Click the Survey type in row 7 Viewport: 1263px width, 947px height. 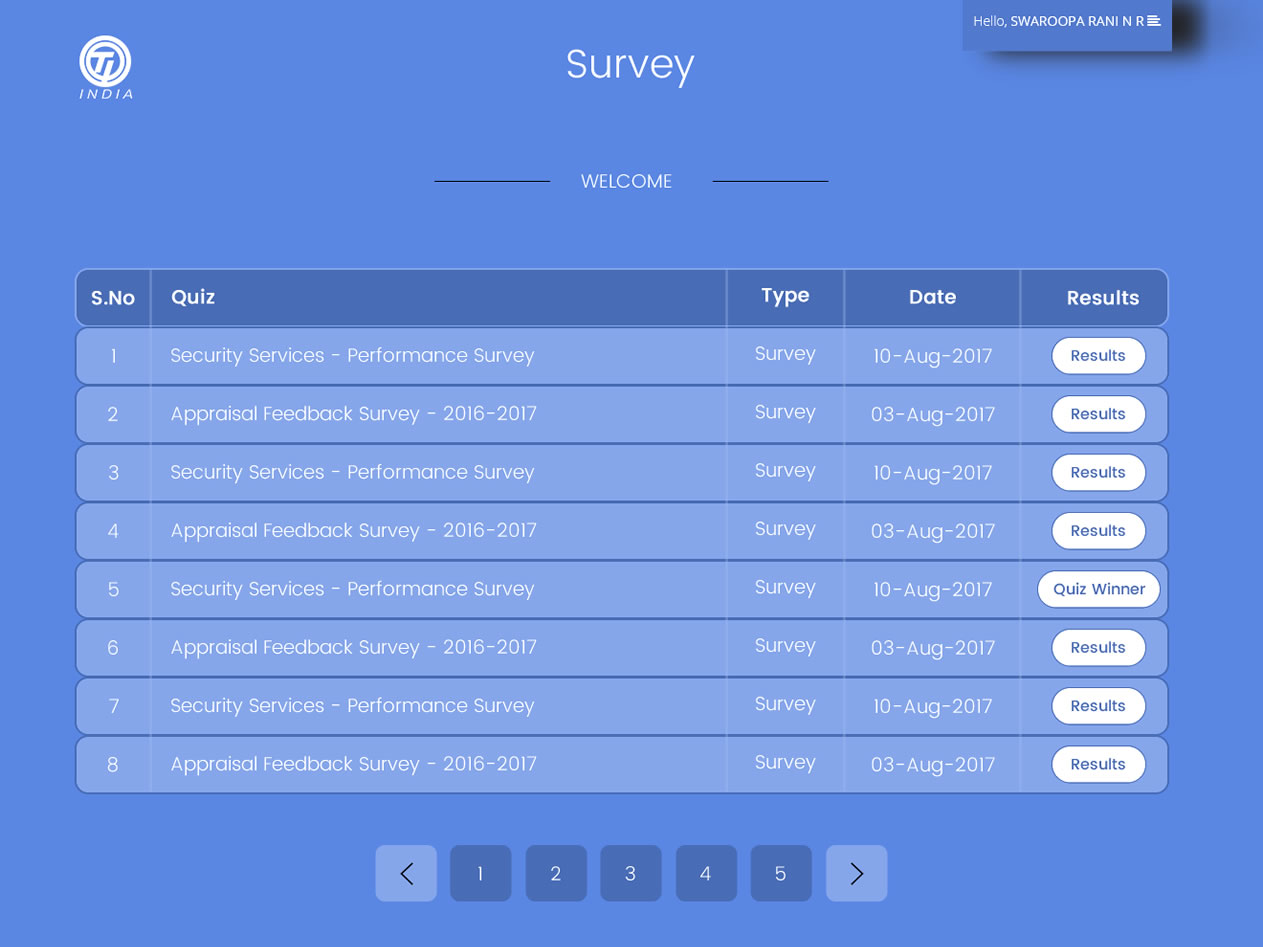point(785,704)
